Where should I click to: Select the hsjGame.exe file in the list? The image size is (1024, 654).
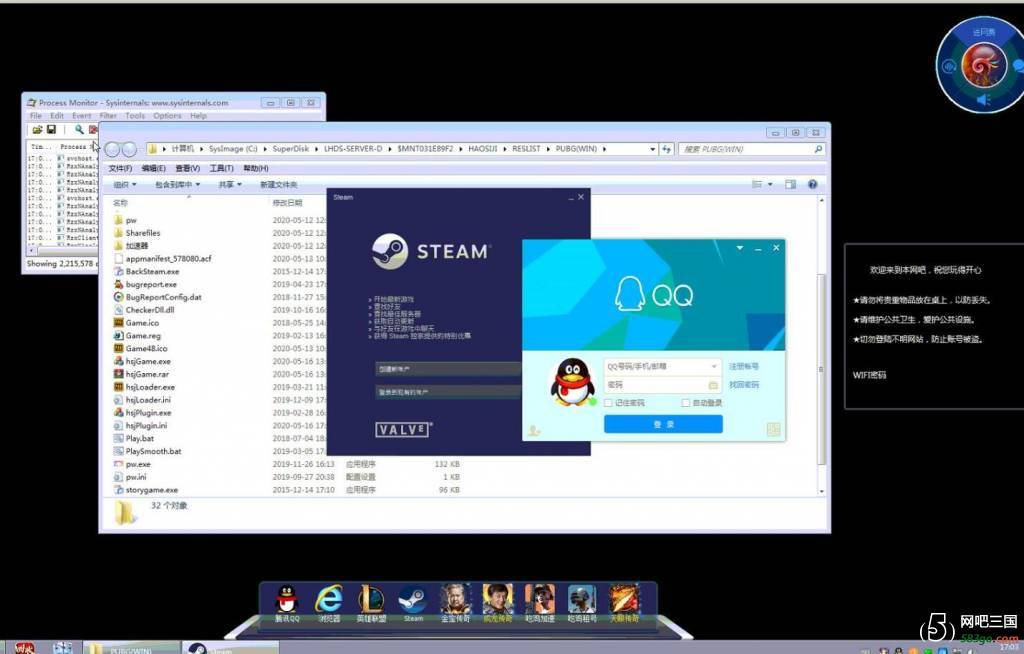coord(148,362)
